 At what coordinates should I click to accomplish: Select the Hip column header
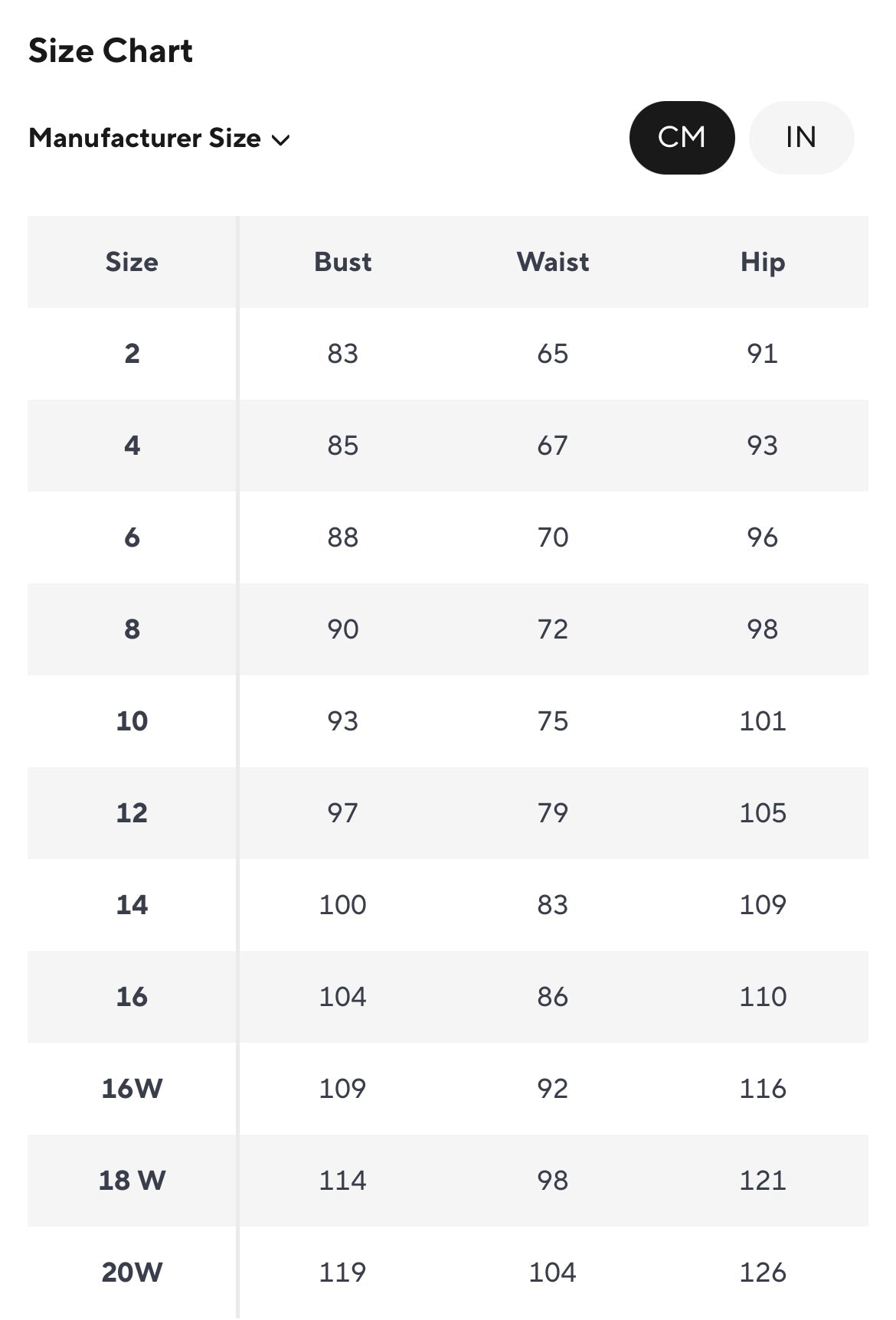point(762,262)
